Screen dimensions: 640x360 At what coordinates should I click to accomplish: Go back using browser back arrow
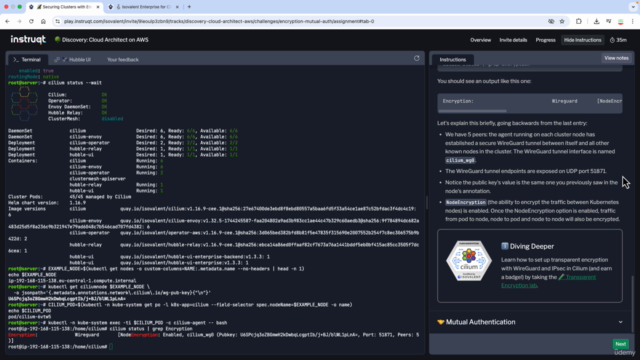(7, 21)
